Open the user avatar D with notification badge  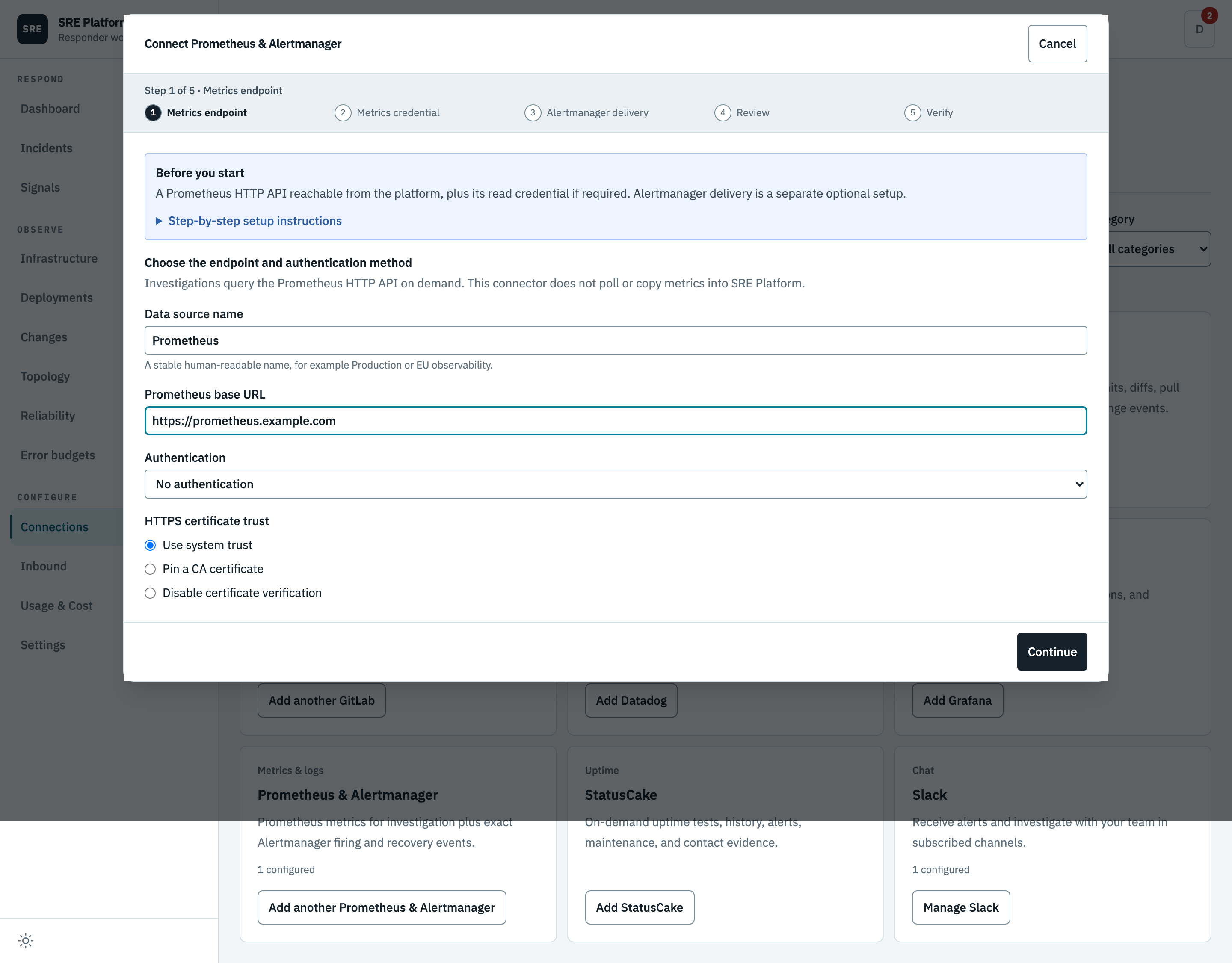(x=1199, y=30)
